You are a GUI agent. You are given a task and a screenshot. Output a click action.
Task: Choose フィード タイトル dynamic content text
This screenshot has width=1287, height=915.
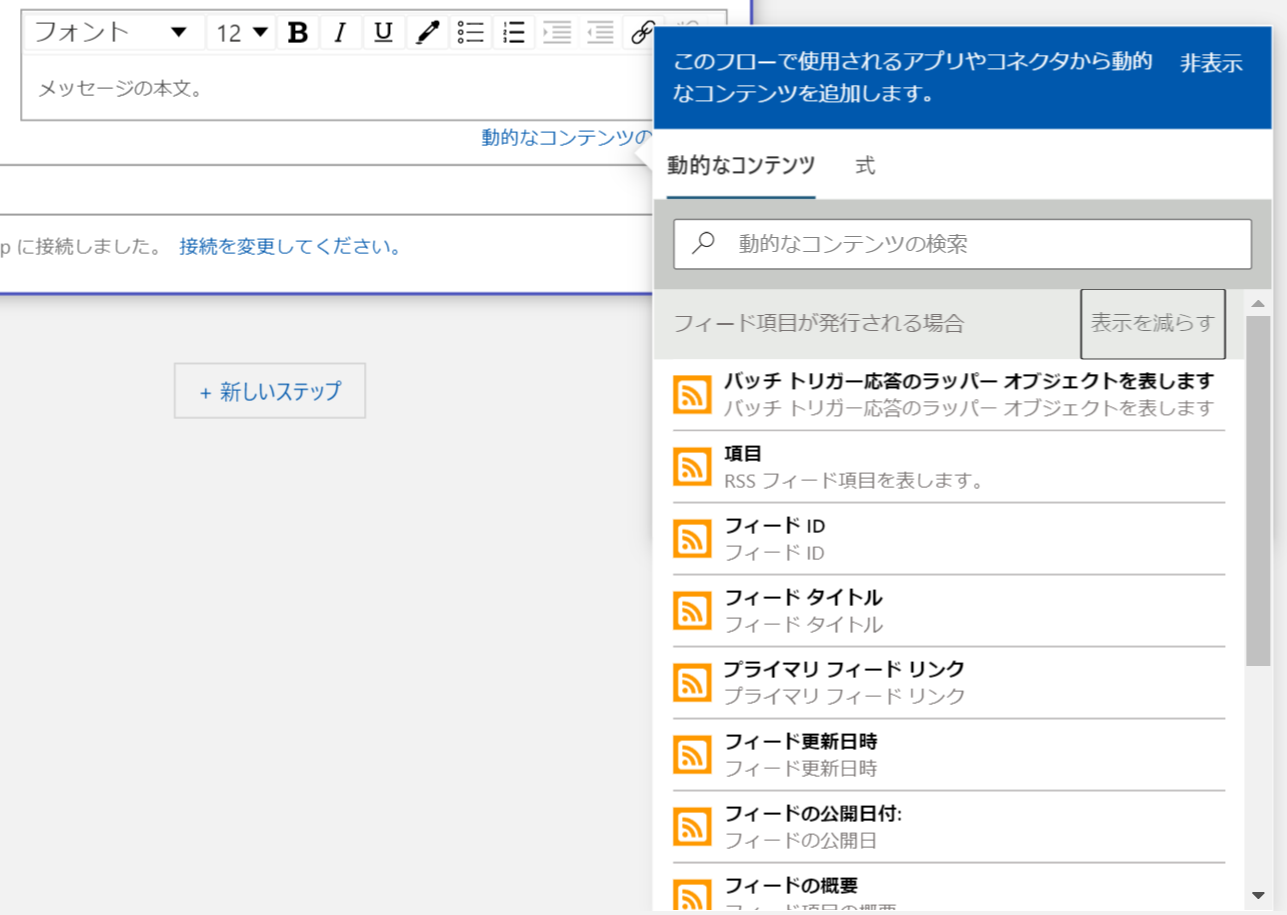[x=804, y=597]
